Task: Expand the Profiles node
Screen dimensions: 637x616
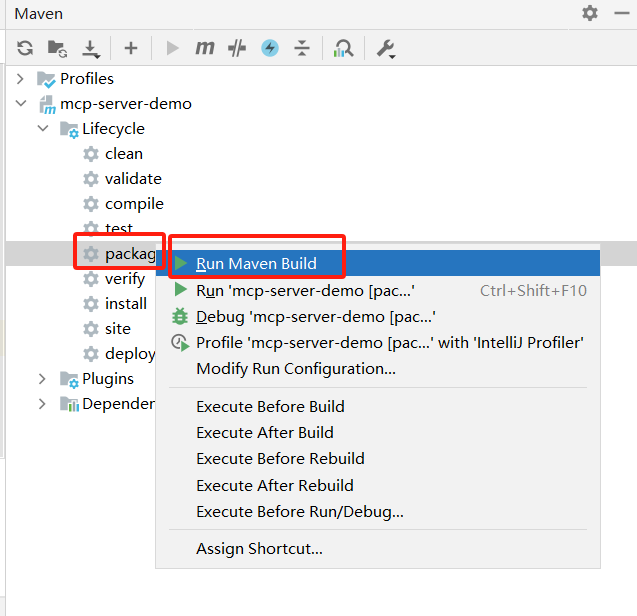Action: tap(20, 78)
